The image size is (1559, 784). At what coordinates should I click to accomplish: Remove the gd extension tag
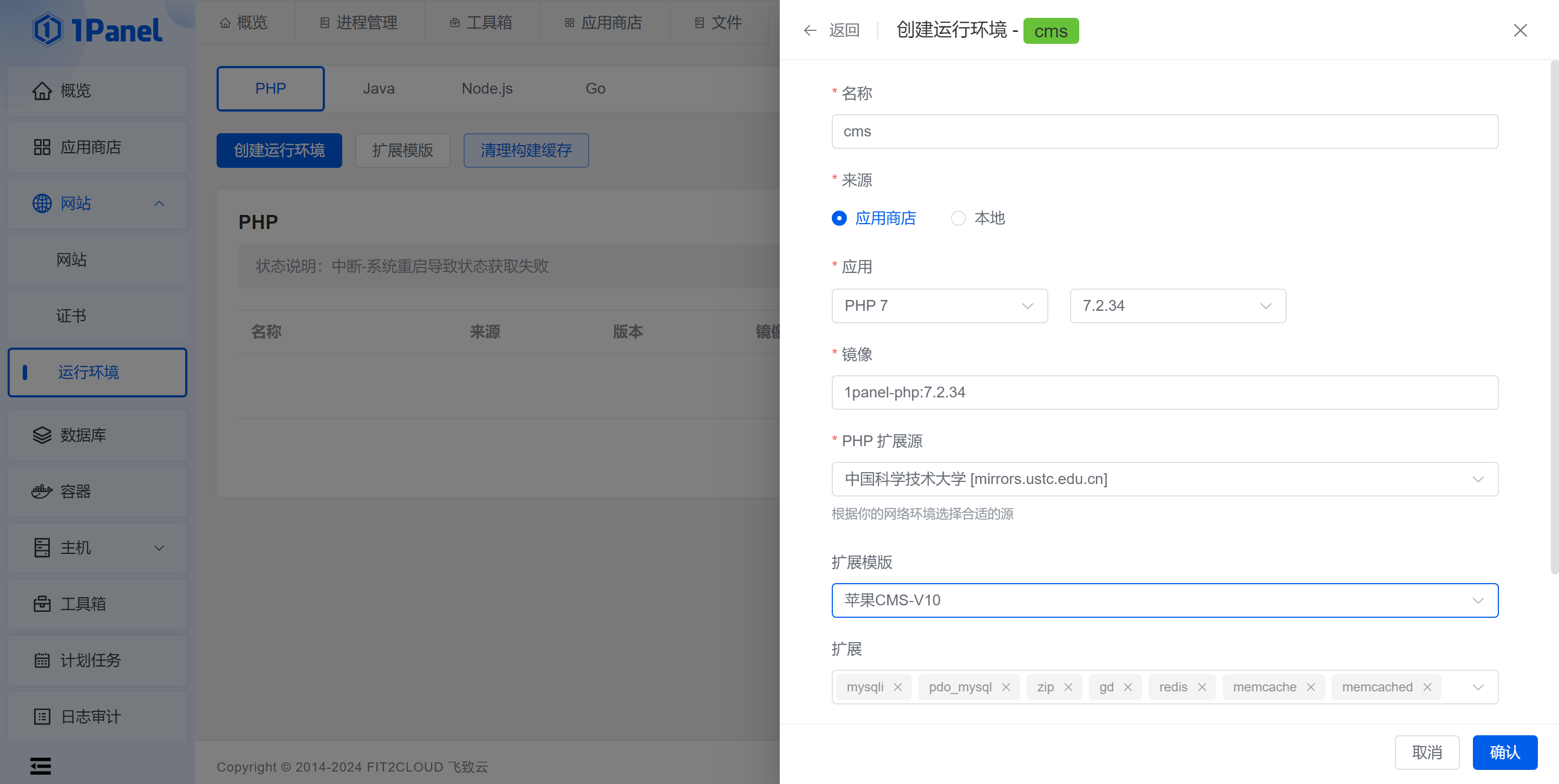point(1127,687)
